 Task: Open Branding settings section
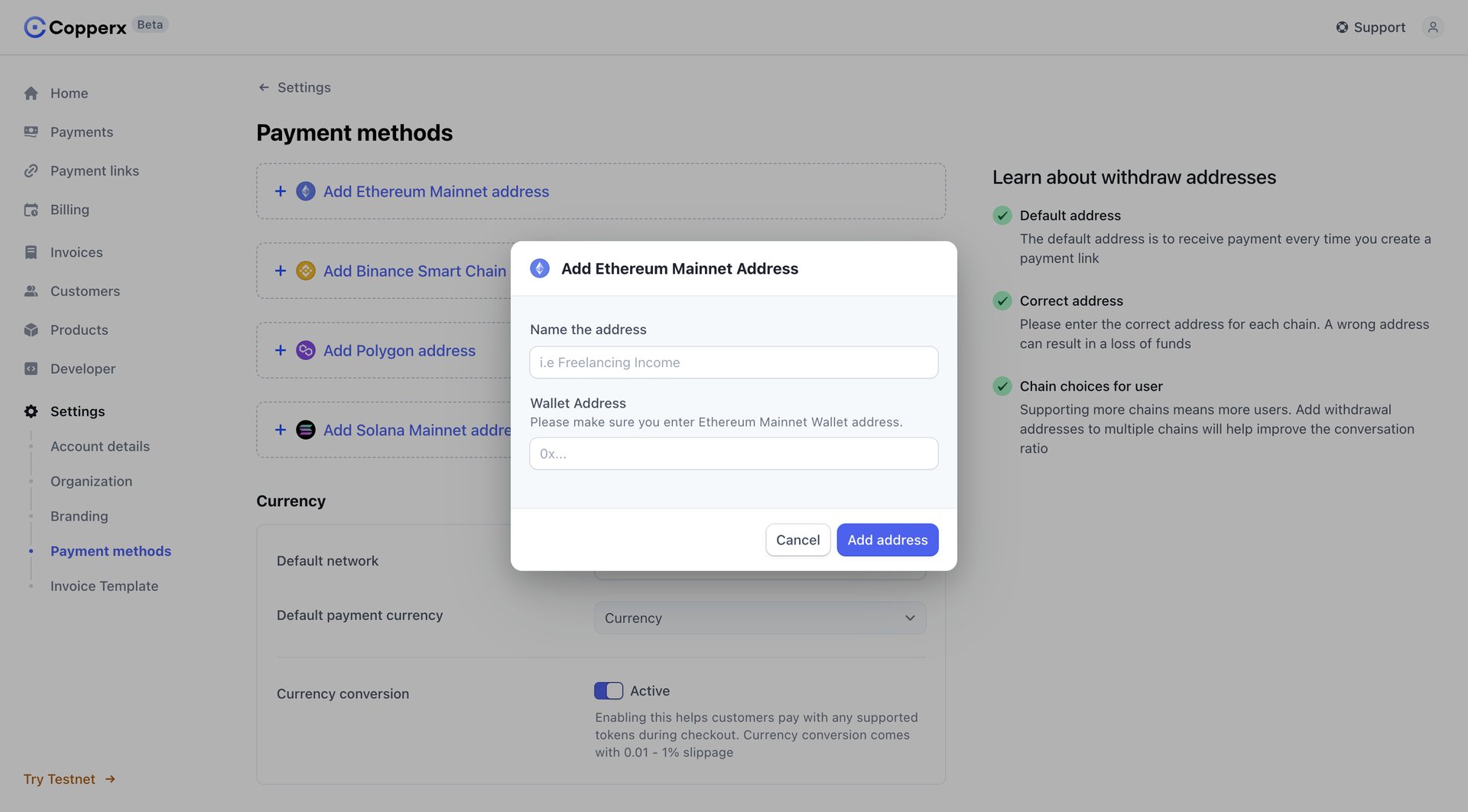[x=79, y=516]
